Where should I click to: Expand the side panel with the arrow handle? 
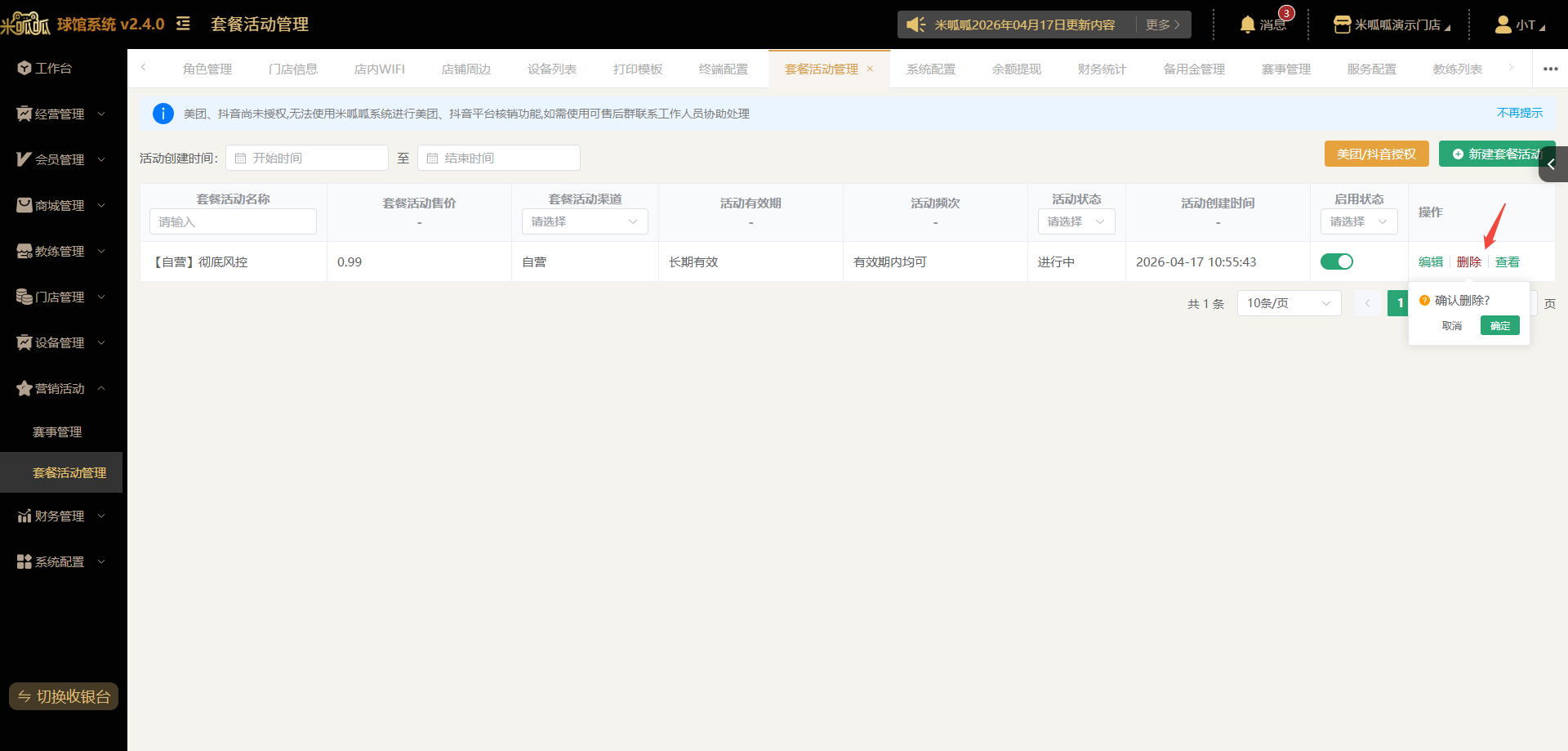[x=1552, y=164]
